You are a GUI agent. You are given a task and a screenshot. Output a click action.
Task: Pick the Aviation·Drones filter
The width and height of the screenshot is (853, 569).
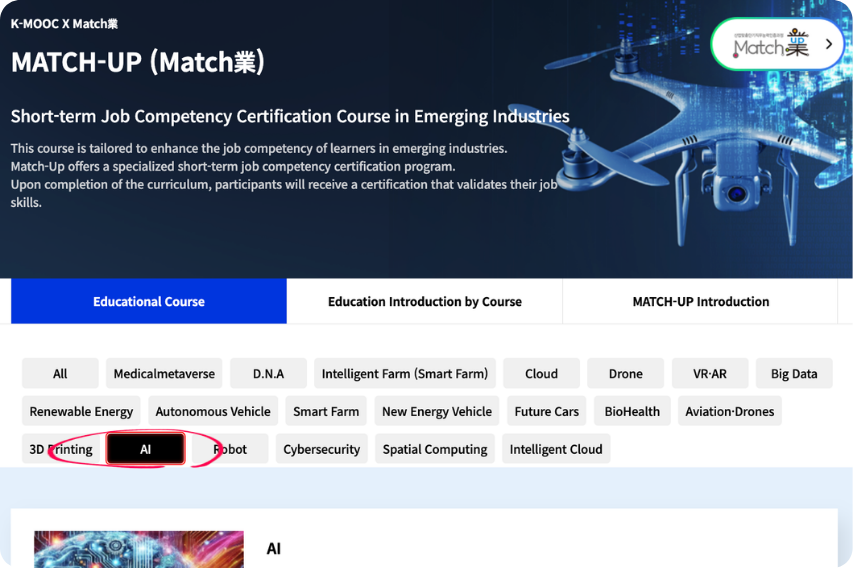730,411
